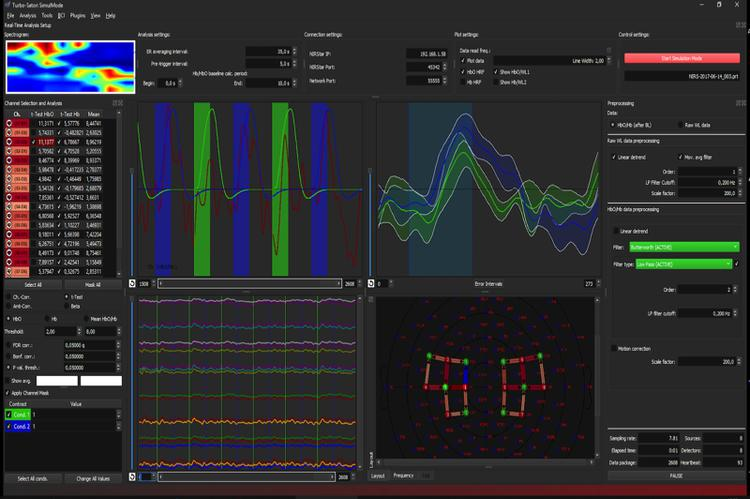Click refresh icon left of Error Intervals
750x499 pixels.
click(x=370, y=284)
